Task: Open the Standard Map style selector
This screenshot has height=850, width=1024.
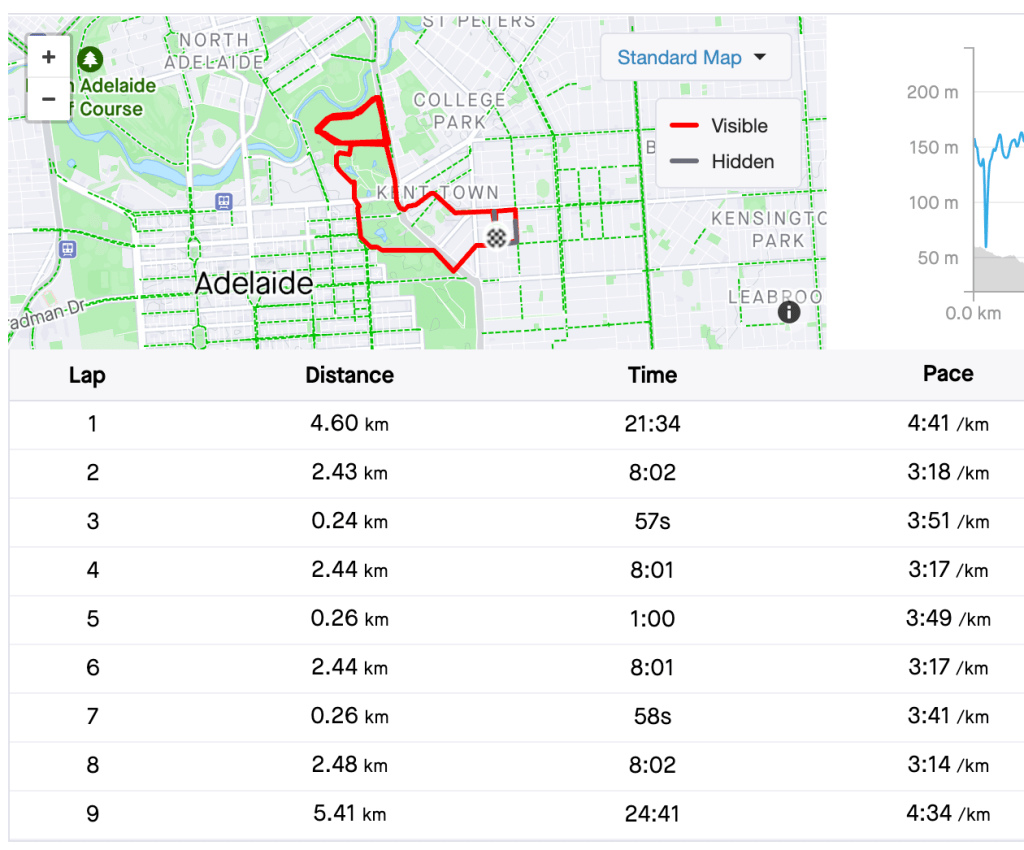Action: tap(691, 58)
